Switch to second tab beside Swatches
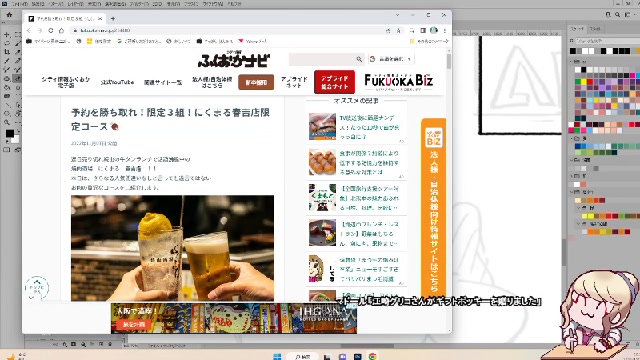The image size is (640, 360). (595, 29)
